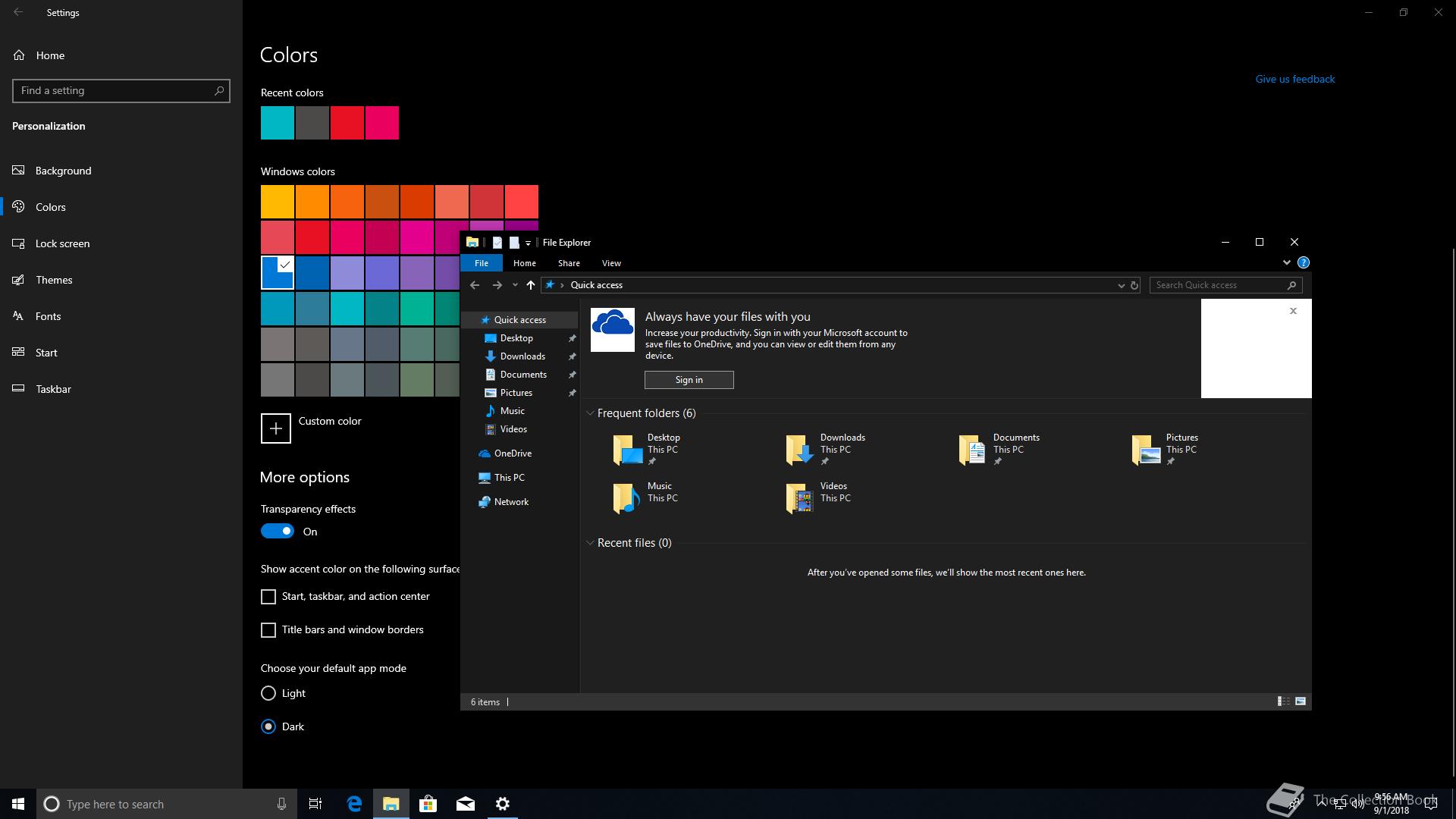1456x819 pixels.
Task: Click the Fonts icon in Settings sidebar
Action: [19, 316]
